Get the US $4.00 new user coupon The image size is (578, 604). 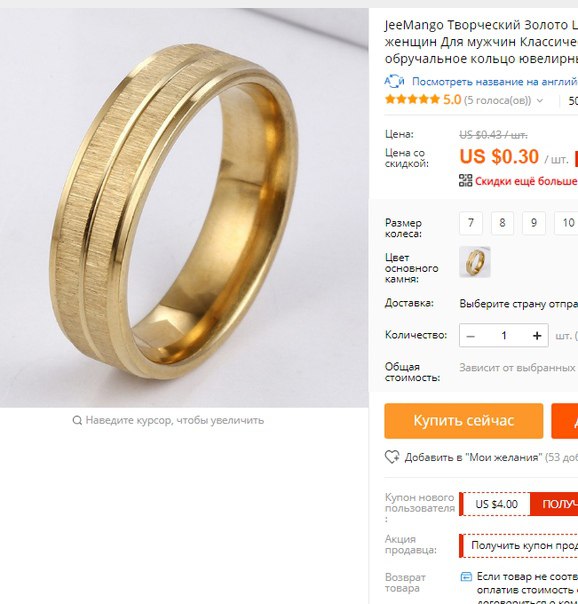[x=554, y=504]
